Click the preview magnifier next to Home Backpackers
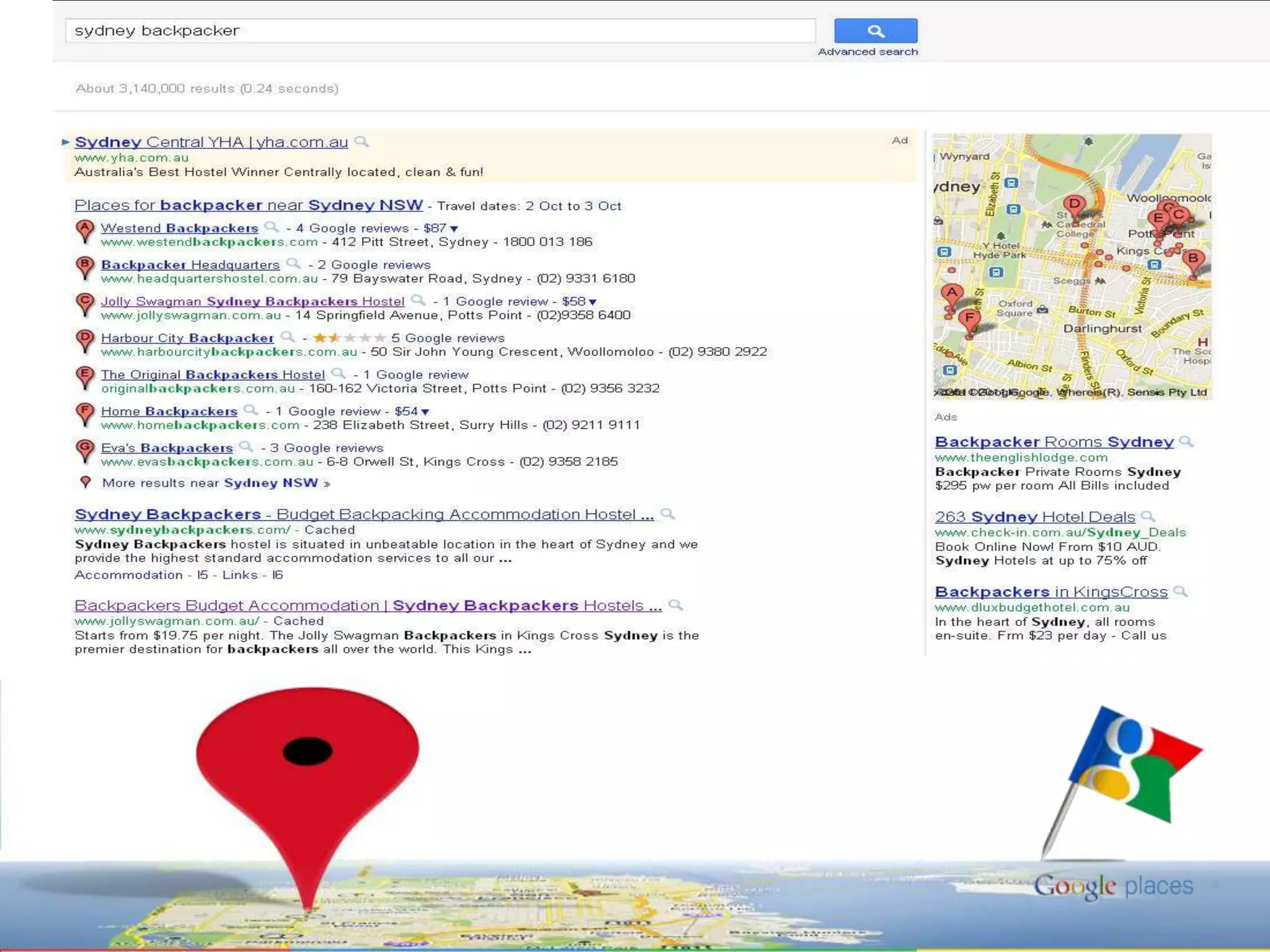 250,410
